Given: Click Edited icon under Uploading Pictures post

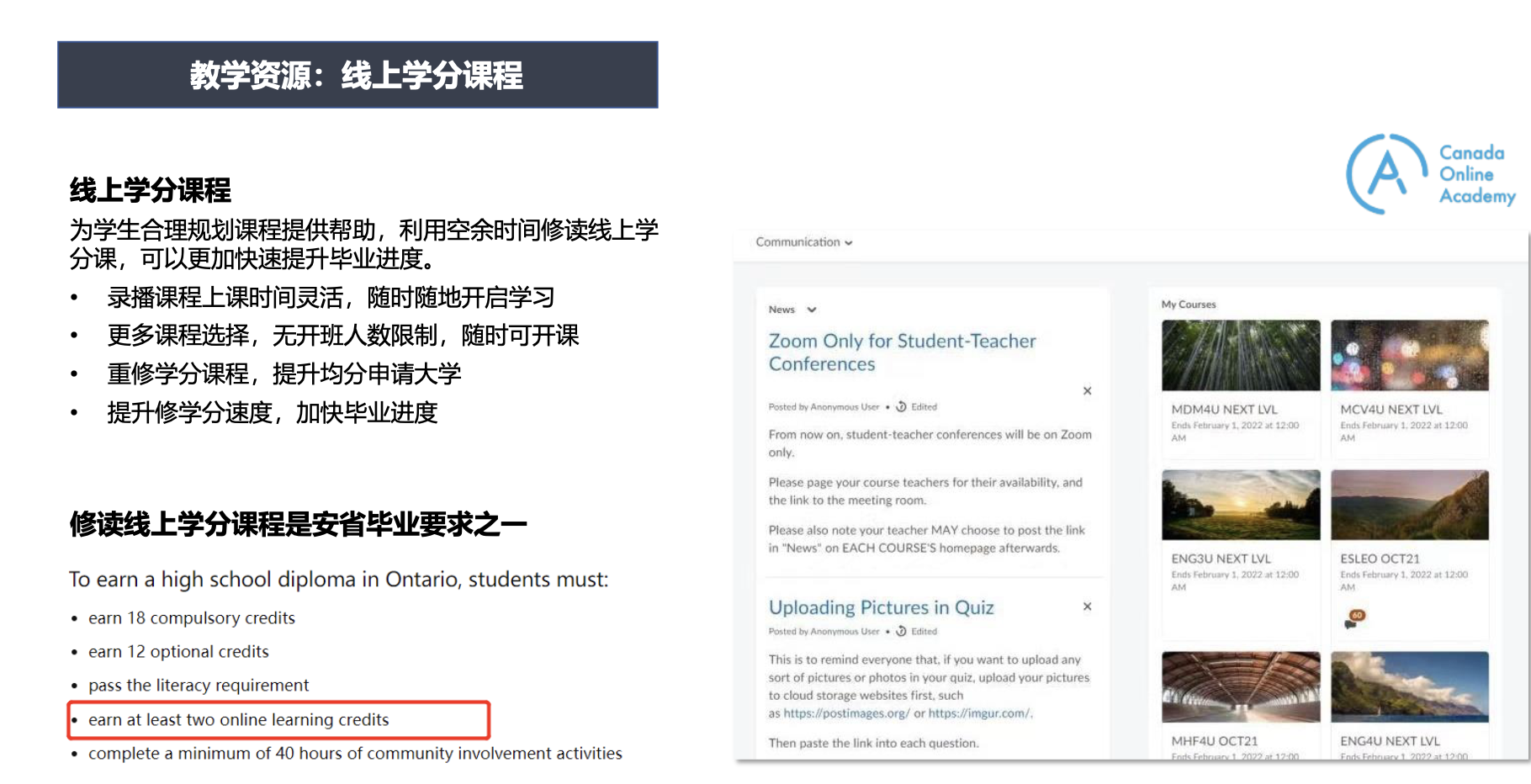Looking at the screenshot, I should (901, 632).
